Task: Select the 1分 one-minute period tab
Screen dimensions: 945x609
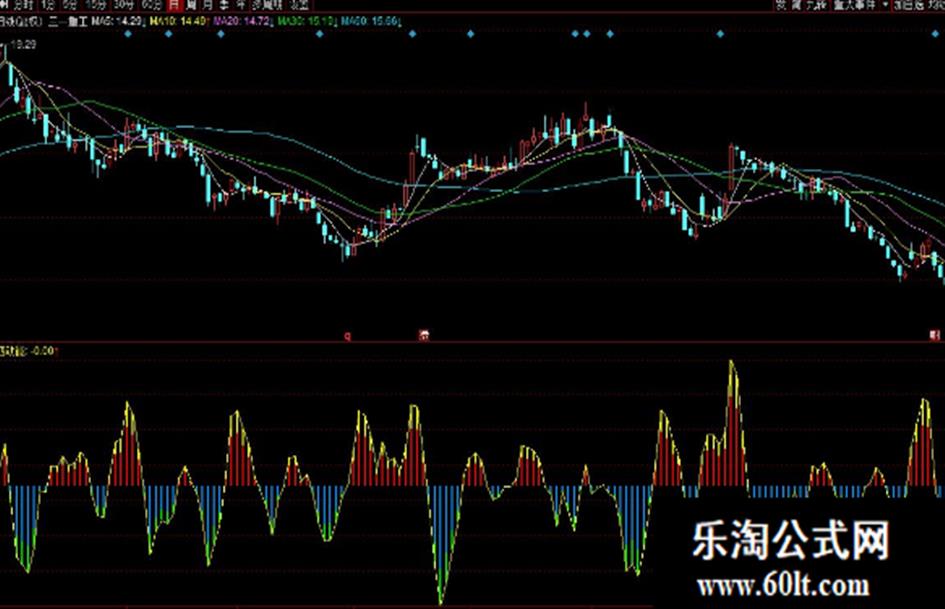Action: tap(48, 5)
